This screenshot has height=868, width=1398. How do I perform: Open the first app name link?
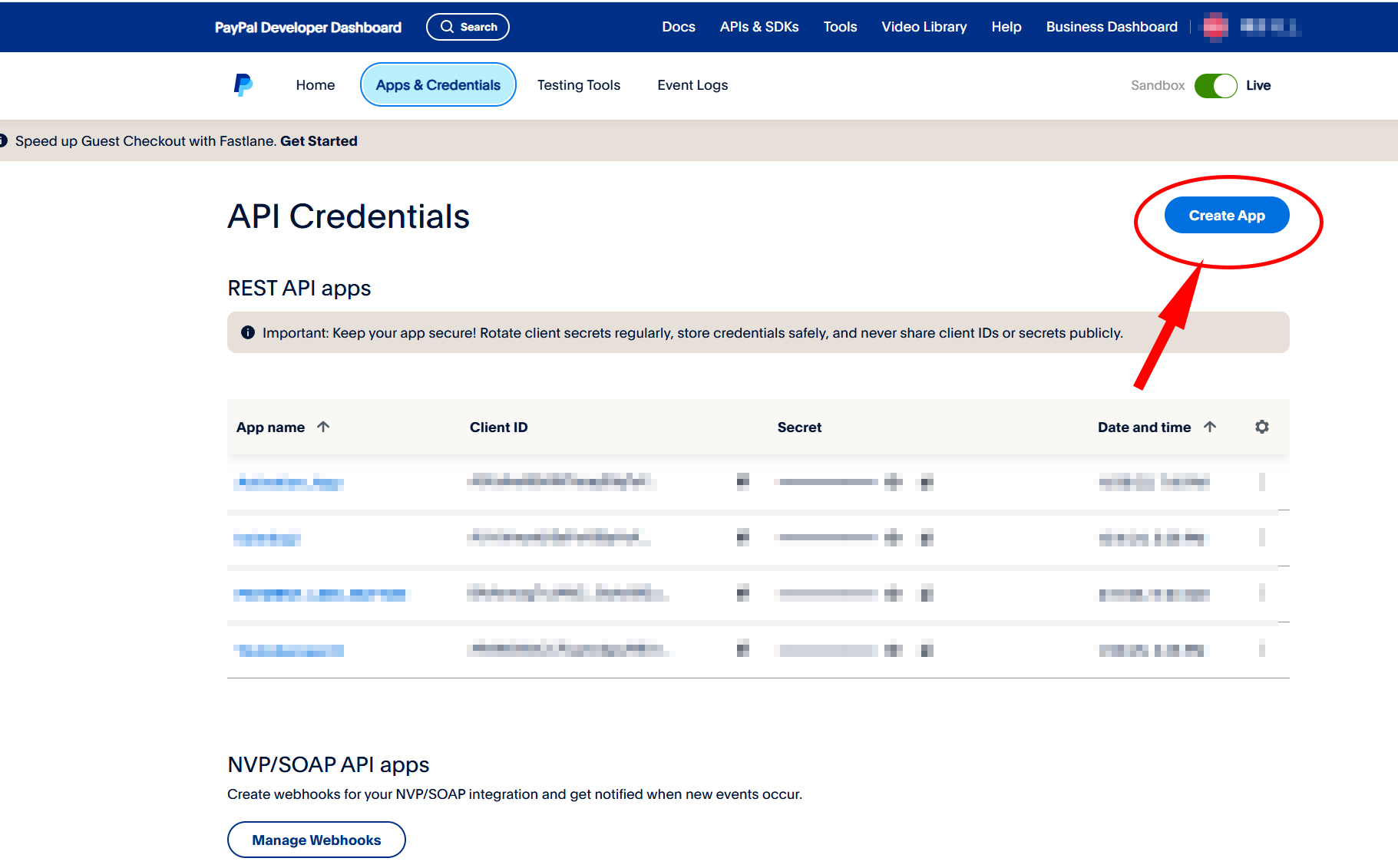tap(290, 482)
